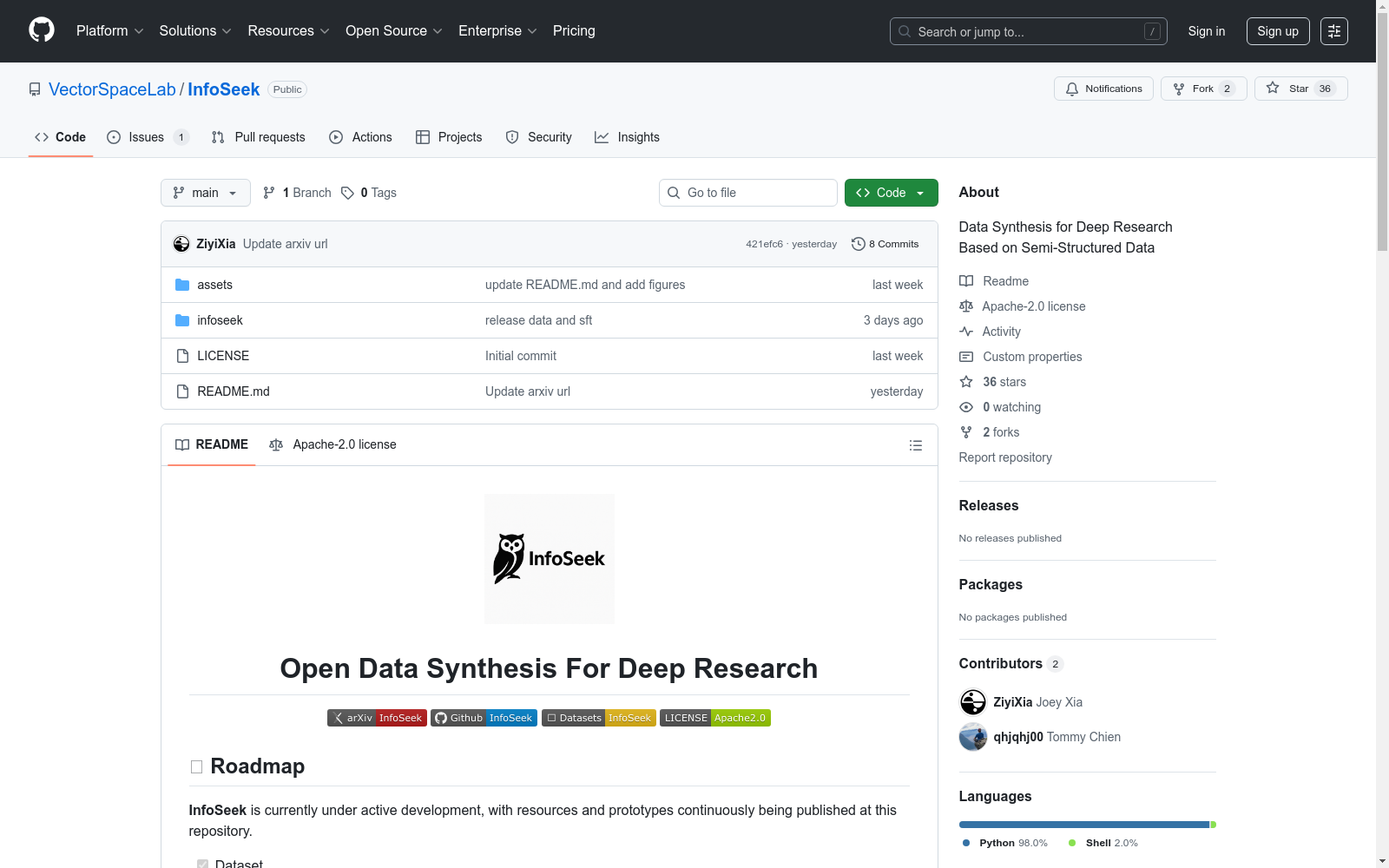Click the Fork icon

pos(1179,89)
